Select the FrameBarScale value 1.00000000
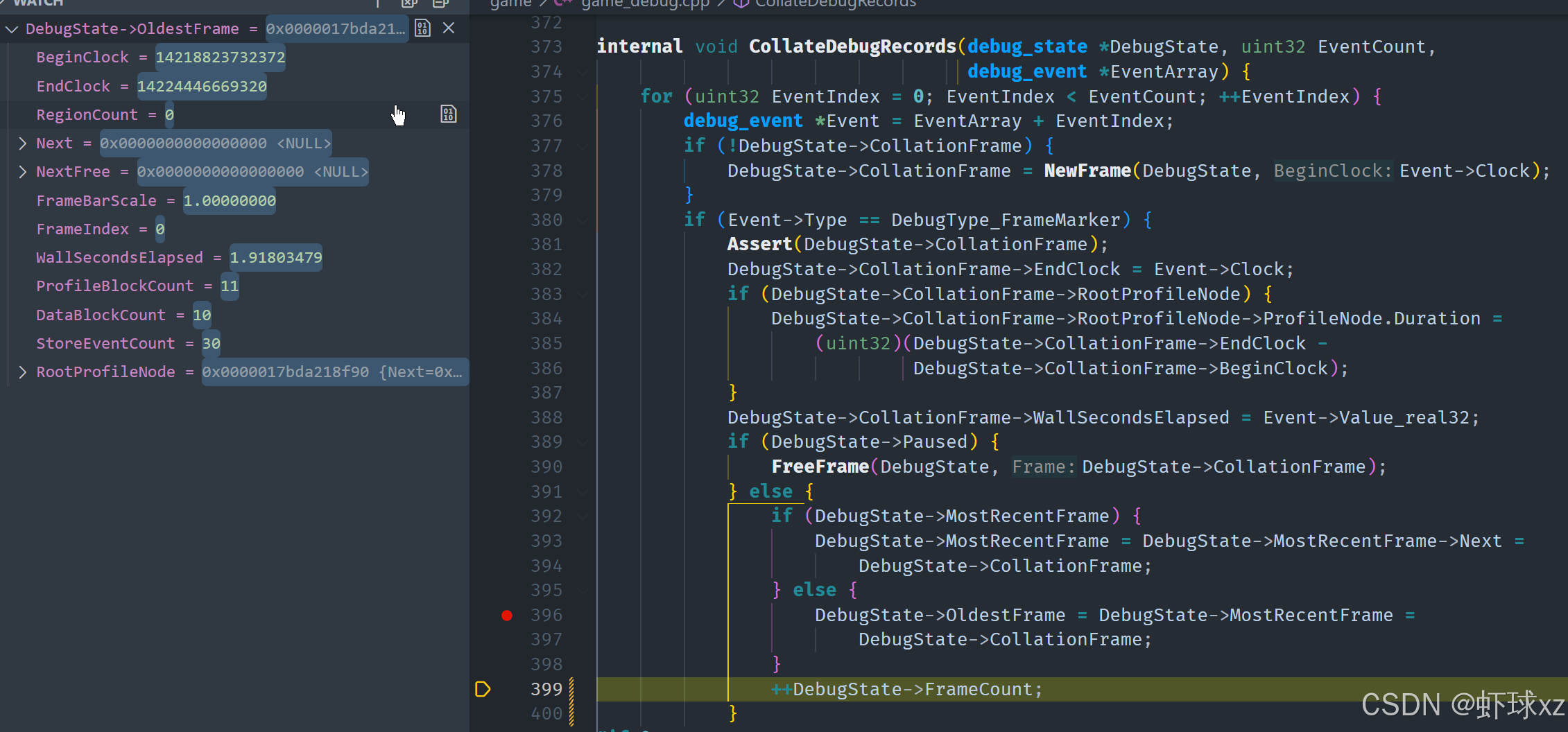 [x=230, y=201]
